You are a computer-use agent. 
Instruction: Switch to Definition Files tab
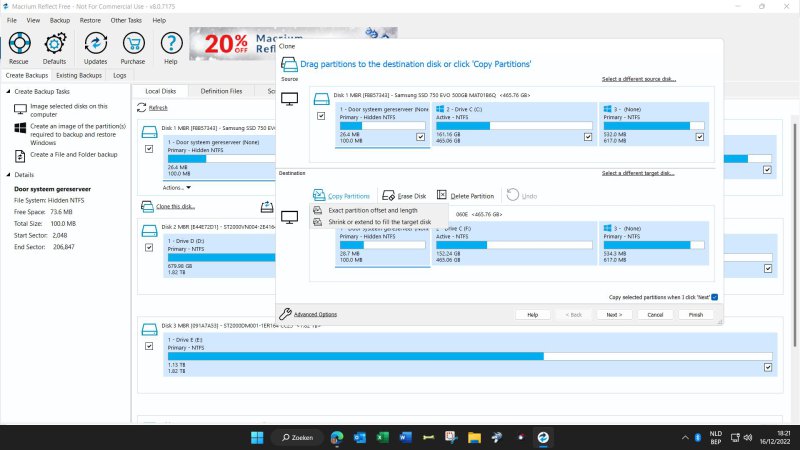pyautogui.click(x=221, y=91)
